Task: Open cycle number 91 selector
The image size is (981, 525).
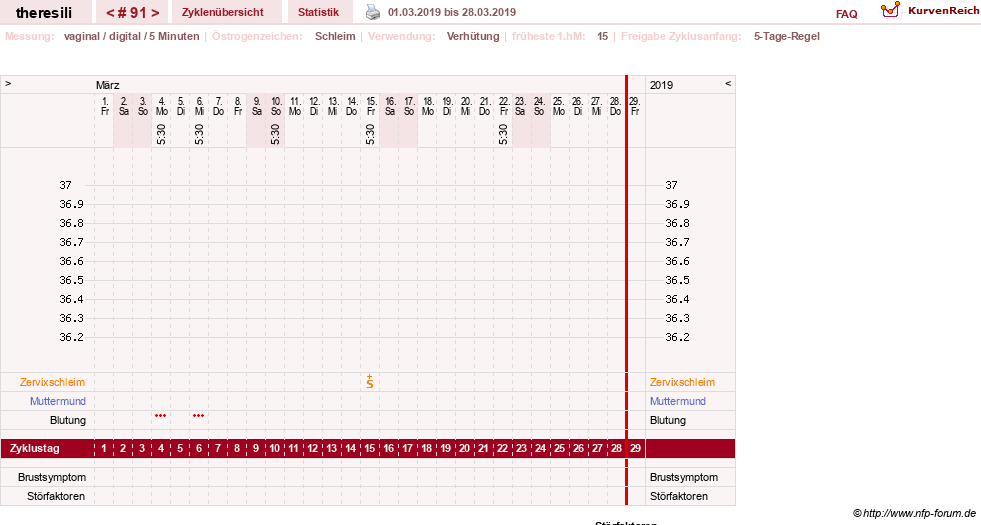Action: tap(132, 12)
